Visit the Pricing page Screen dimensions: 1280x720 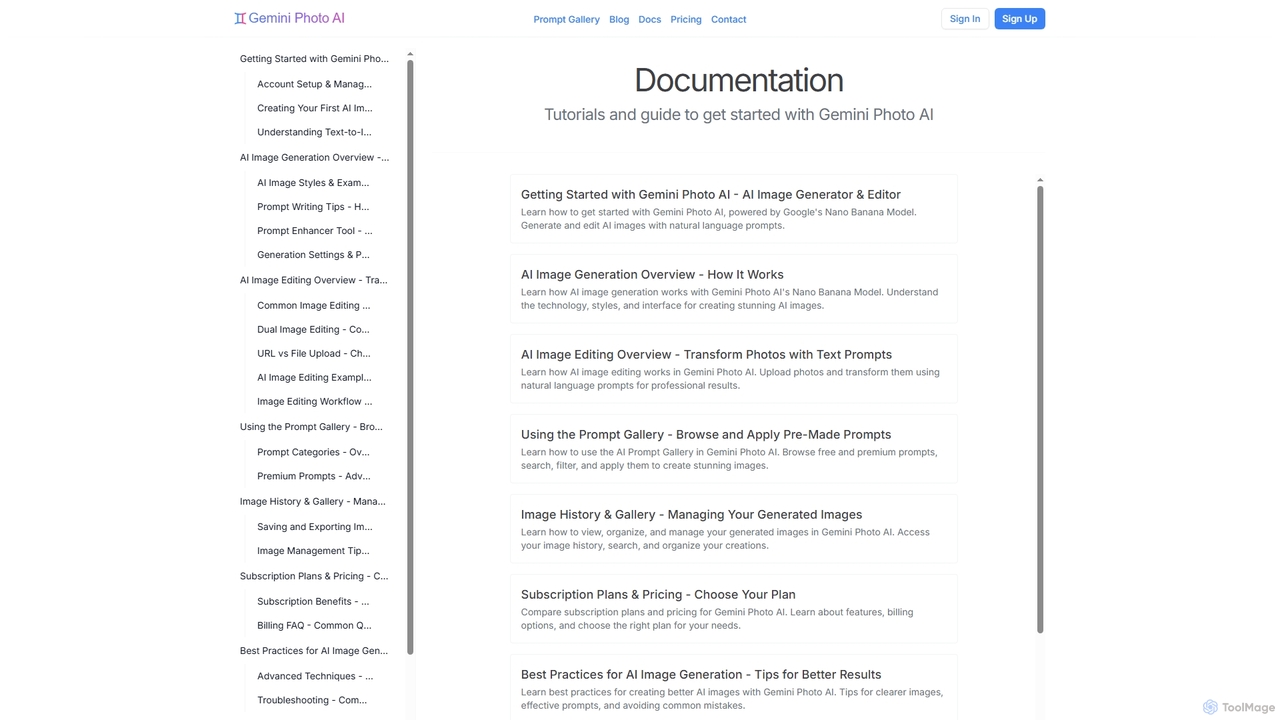click(686, 19)
